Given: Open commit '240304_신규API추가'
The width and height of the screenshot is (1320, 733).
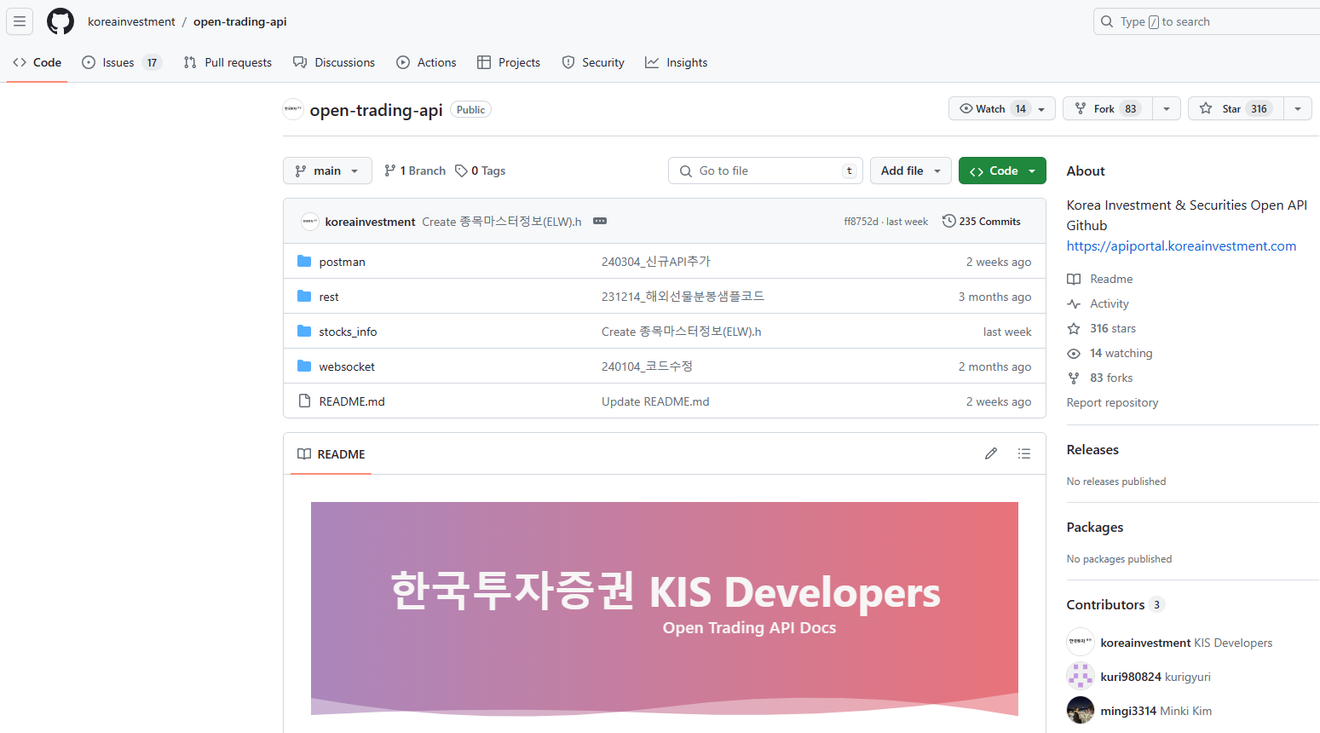Looking at the screenshot, I should 656,262.
